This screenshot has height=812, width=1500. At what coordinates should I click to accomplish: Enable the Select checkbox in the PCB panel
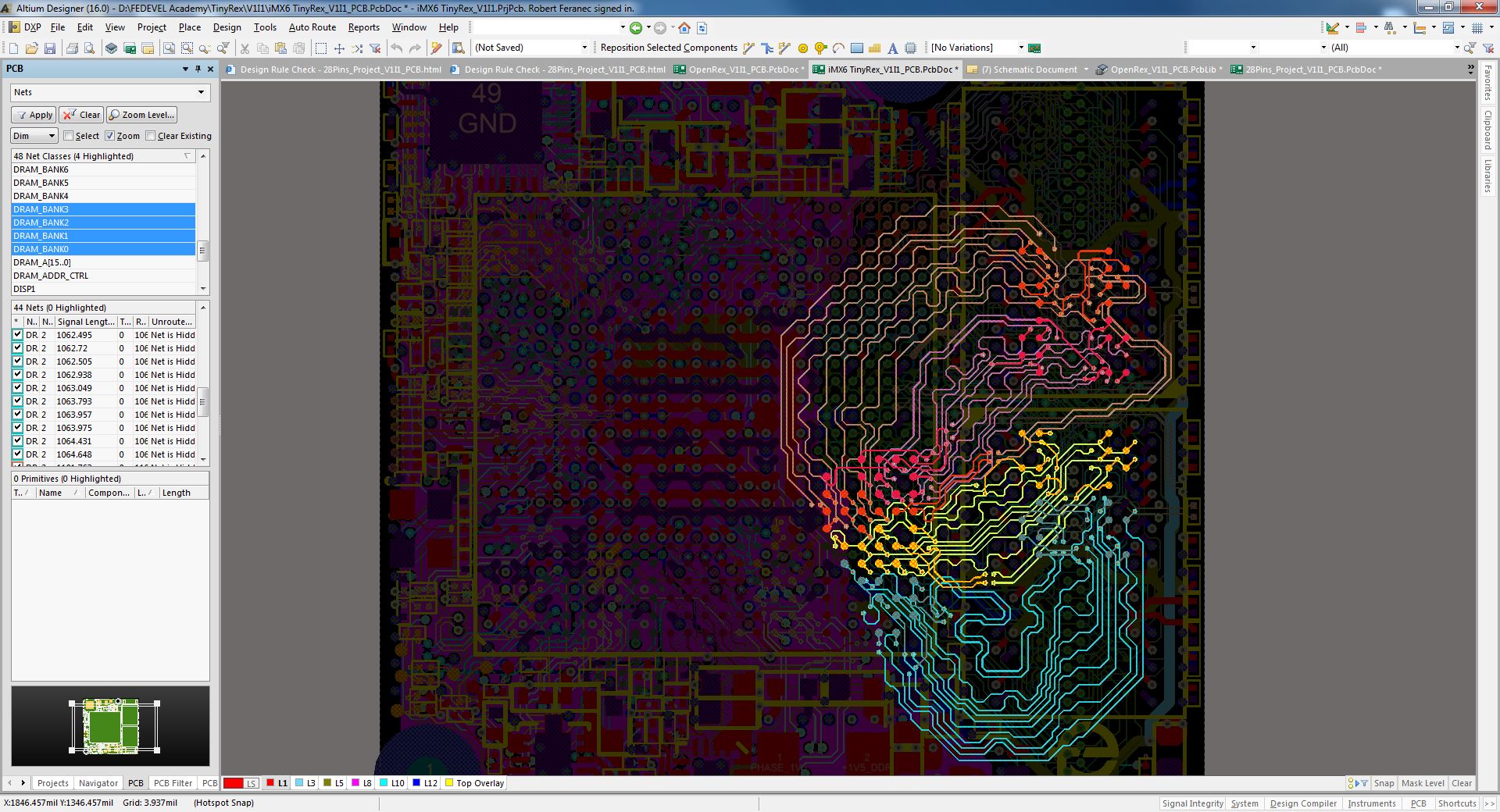(69, 135)
